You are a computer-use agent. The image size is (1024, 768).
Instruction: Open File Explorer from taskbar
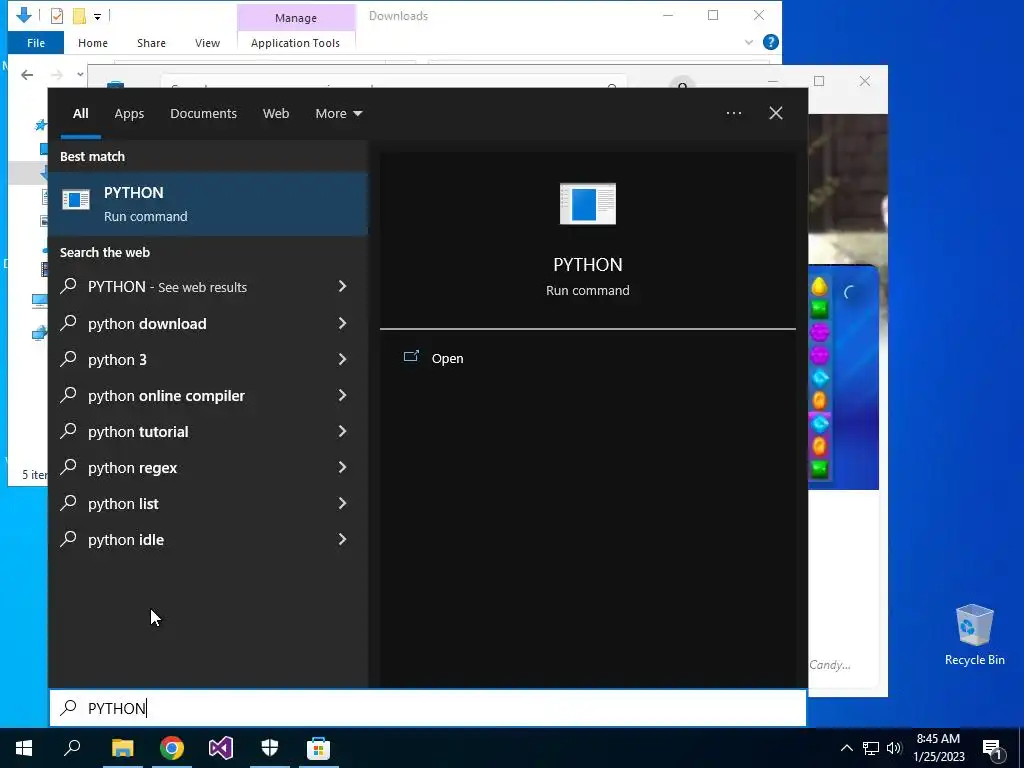[x=122, y=748]
